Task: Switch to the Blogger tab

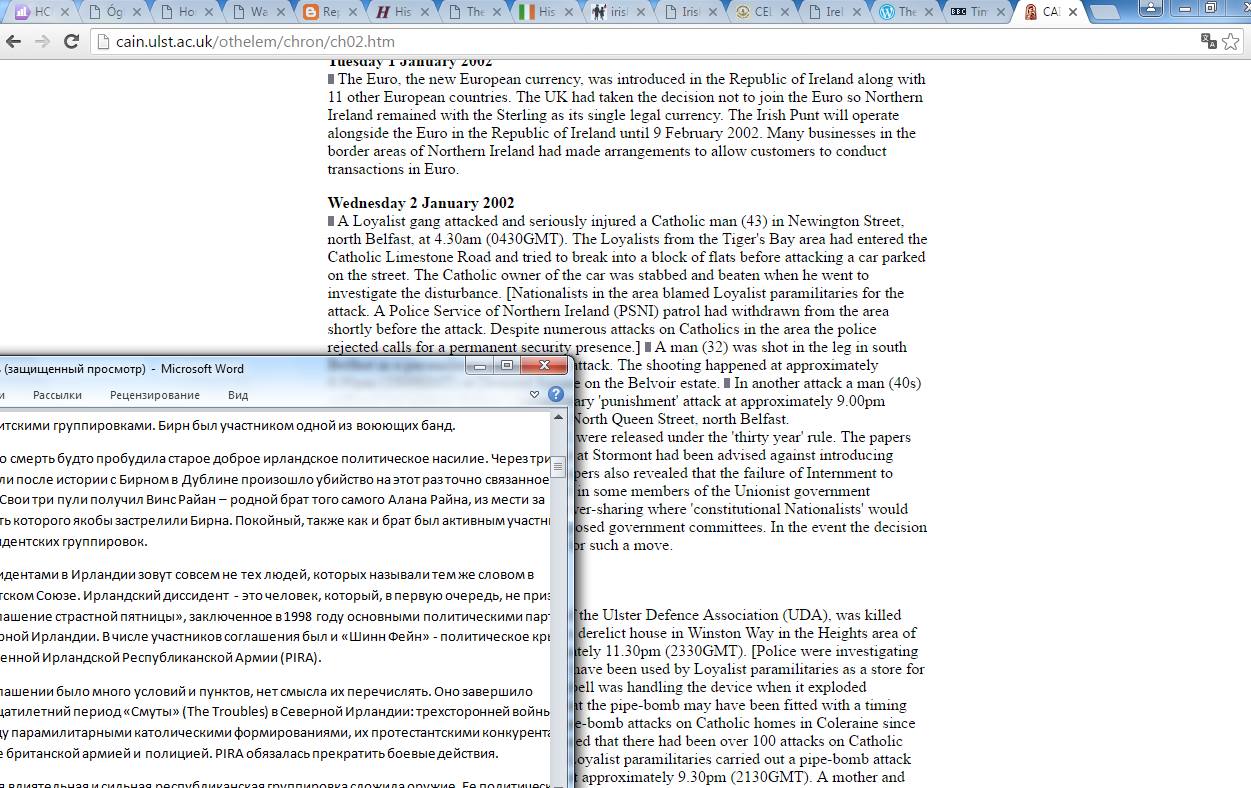Action: 323,12
